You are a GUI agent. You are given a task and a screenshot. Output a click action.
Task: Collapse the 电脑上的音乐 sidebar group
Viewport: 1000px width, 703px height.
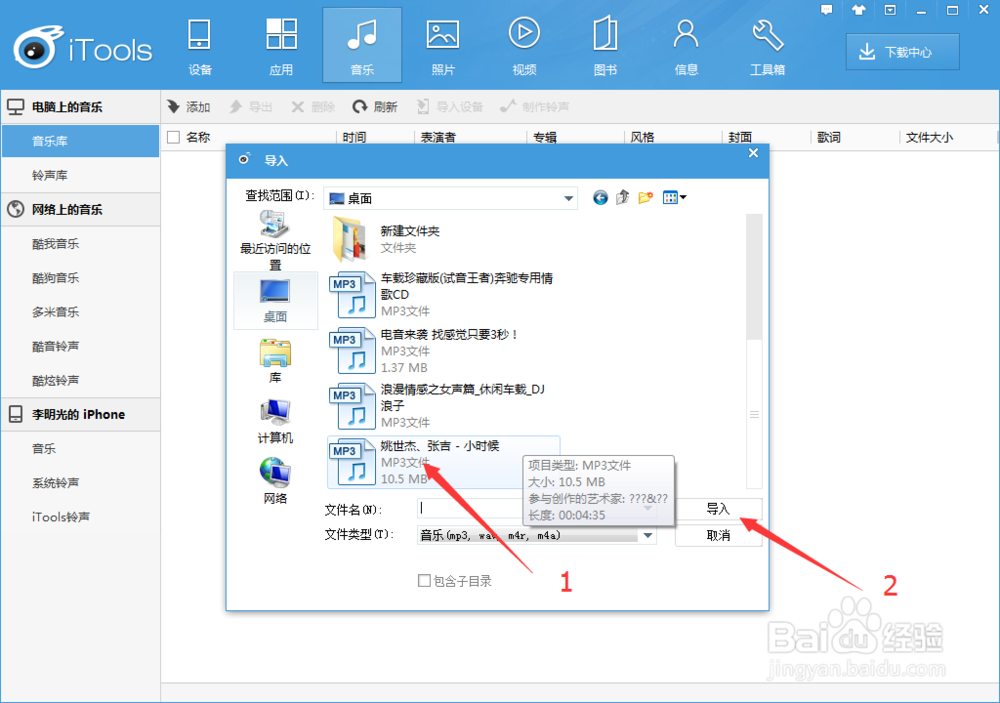(80, 107)
